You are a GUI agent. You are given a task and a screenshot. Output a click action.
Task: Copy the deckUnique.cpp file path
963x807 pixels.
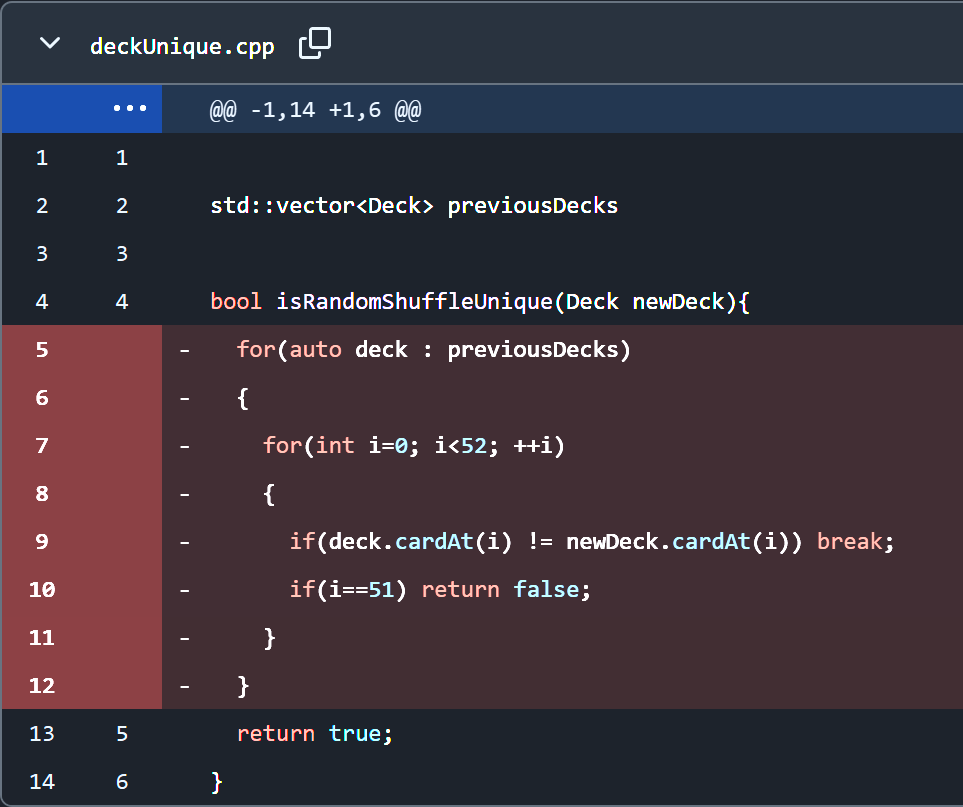pyautogui.click(x=315, y=43)
